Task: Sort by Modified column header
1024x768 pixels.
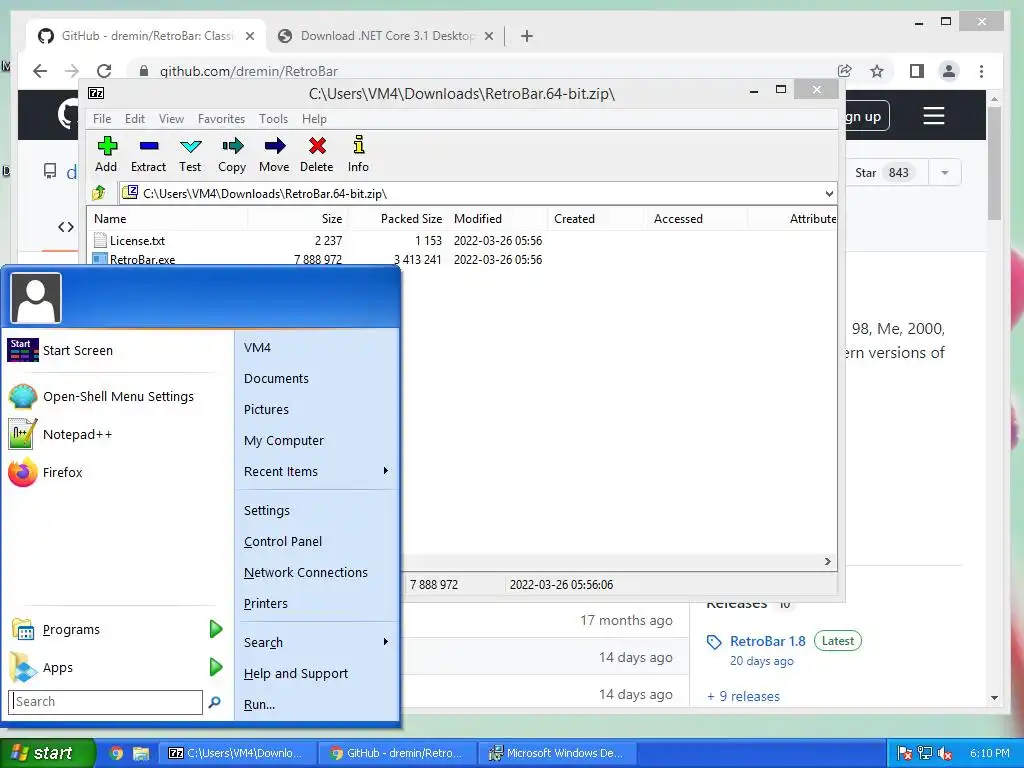Action: tap(478, 219)
